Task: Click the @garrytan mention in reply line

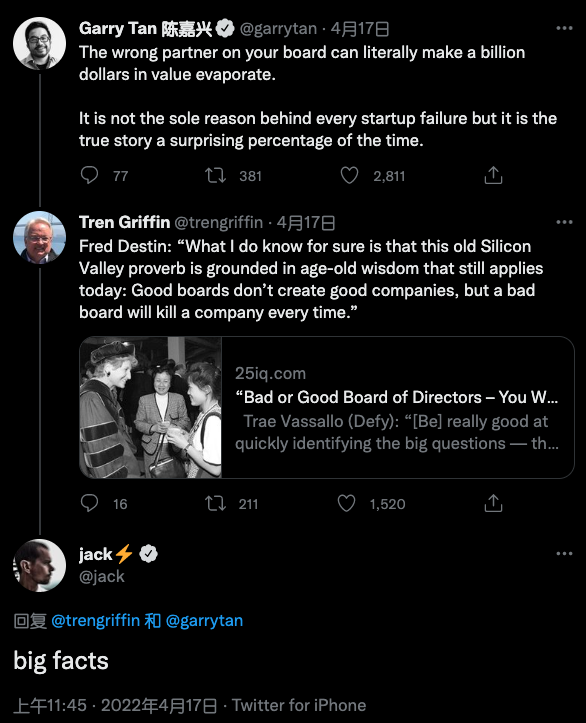Action: pos(204,621)
